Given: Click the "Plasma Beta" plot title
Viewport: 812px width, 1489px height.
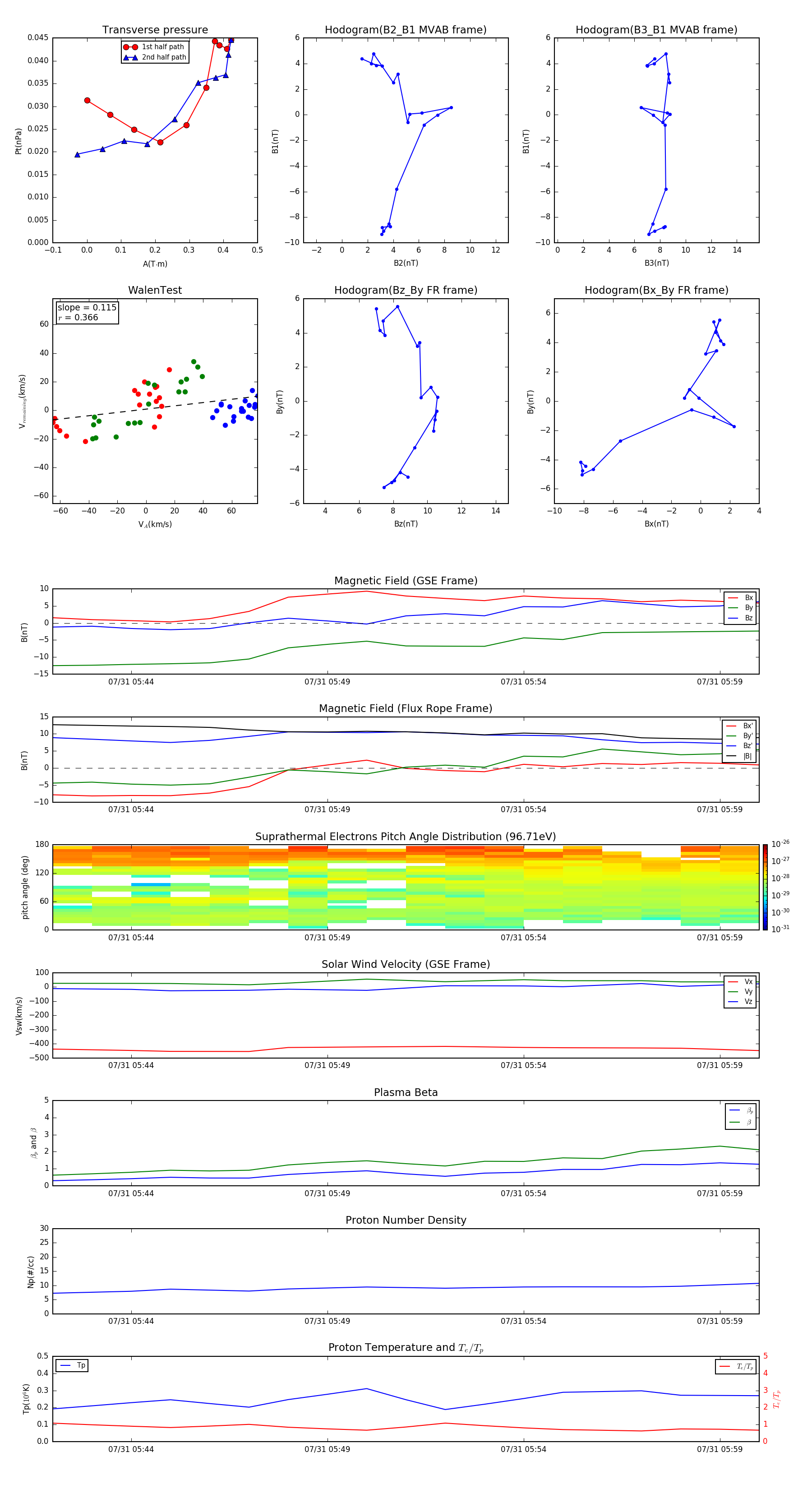Looking at the screenshot, I should 406,1092.
